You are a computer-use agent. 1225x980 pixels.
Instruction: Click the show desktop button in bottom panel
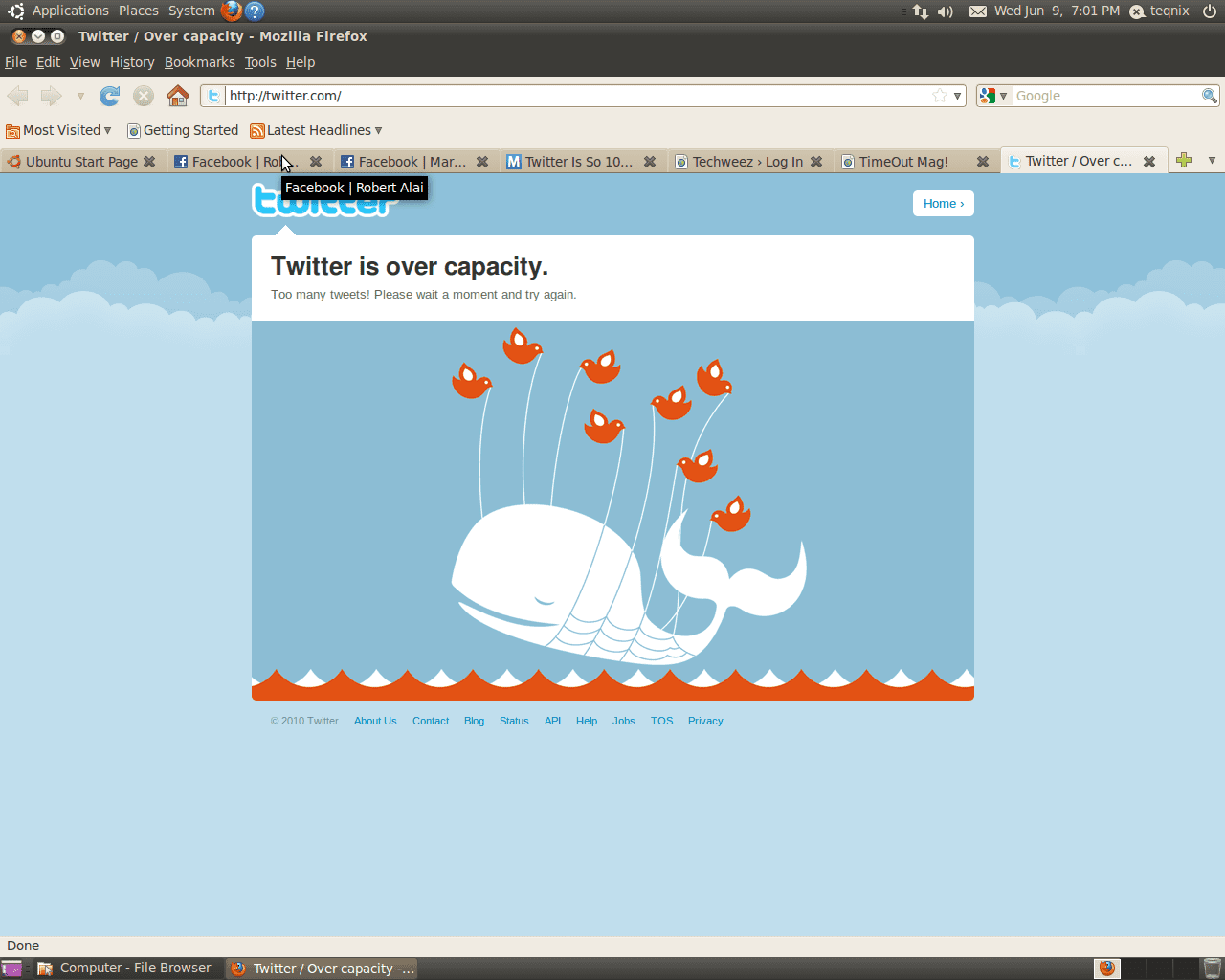click(11, 969)
